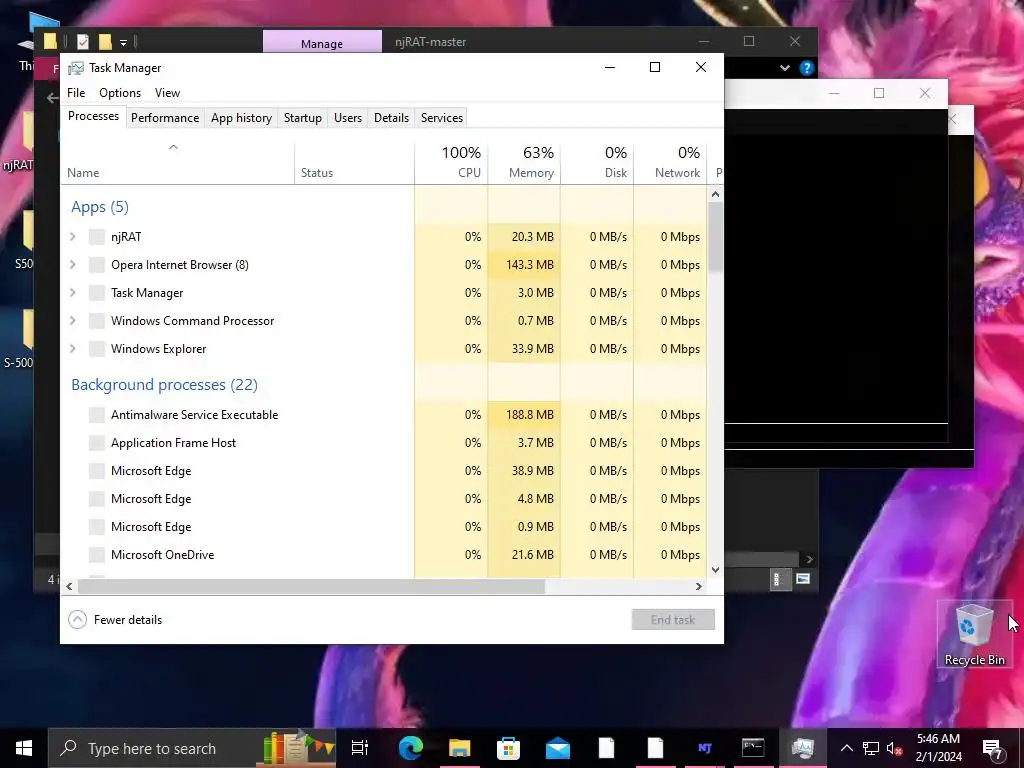Open Explorer help via the question mark icon
This screenshot has width=1024, height=768.
[x=807, y=68]
